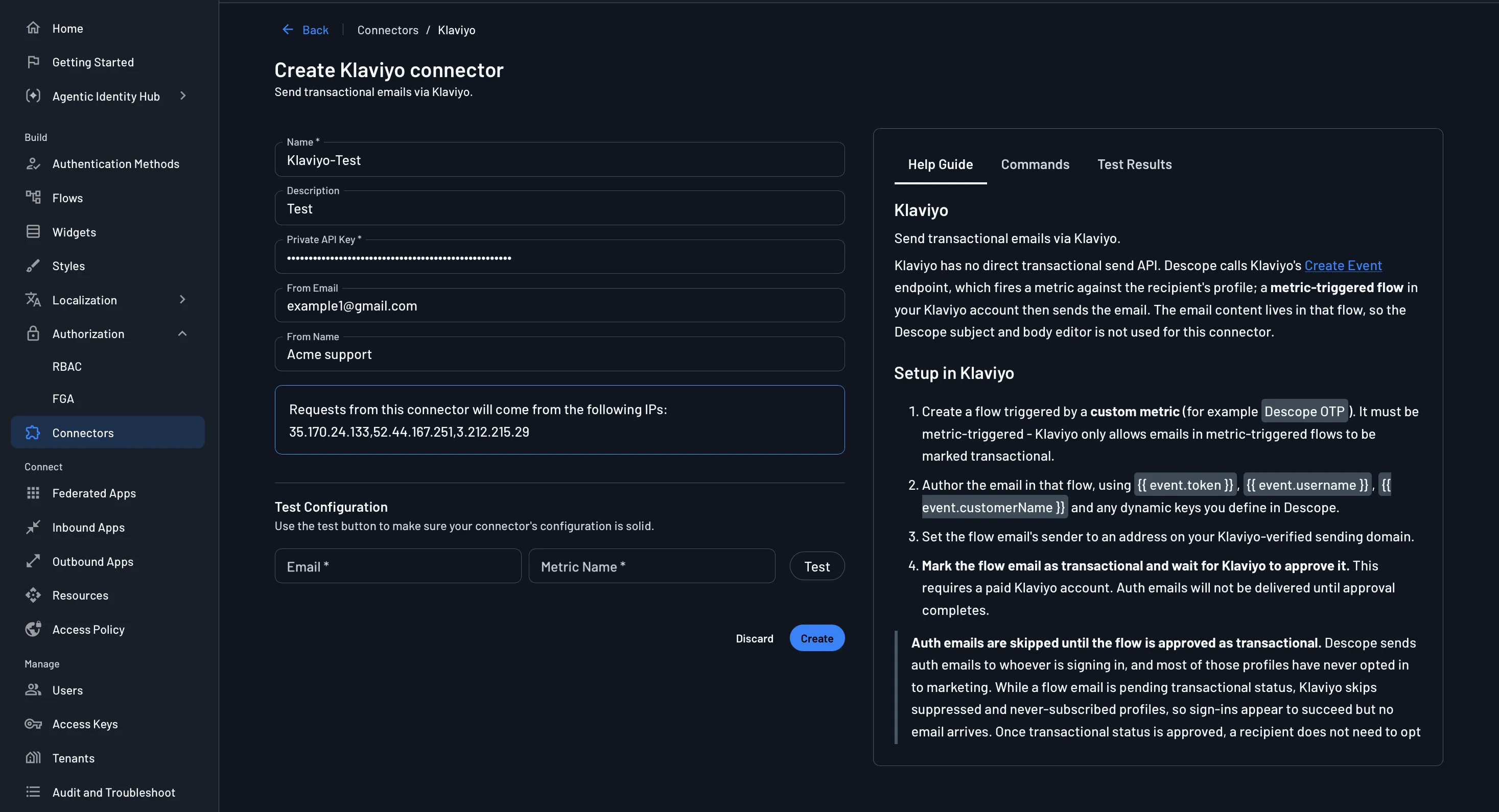Click the Setup in Klaviyo heading
Screen dimensions: 1499x812
(954, 373)
